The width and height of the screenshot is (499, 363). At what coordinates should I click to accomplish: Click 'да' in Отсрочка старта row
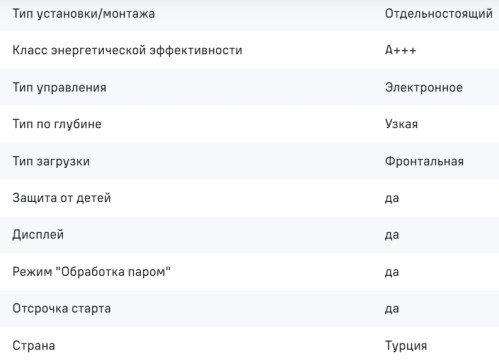coord(392,309)
